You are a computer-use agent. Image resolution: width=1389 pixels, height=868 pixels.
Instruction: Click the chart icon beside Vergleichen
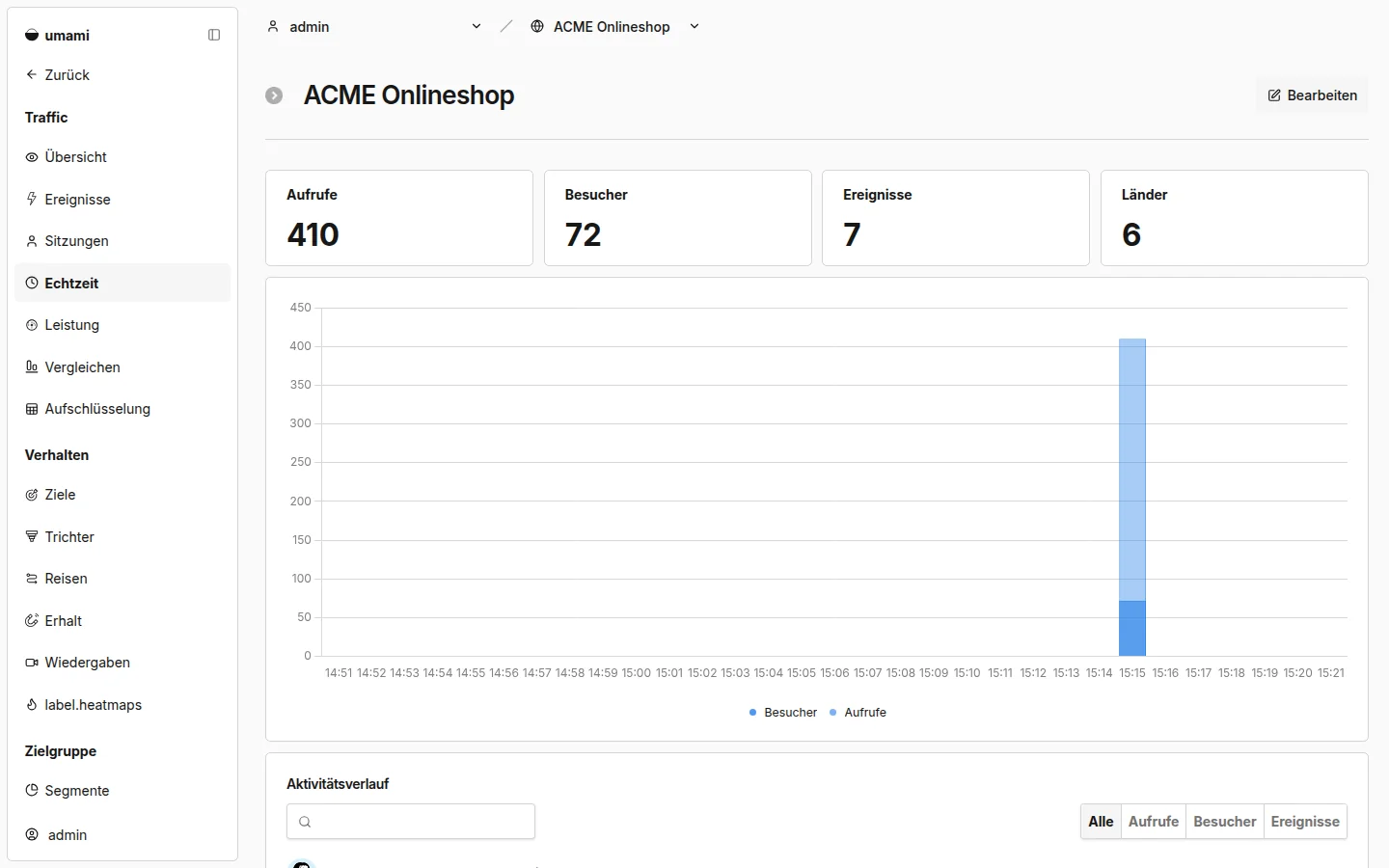pos(32,366)
